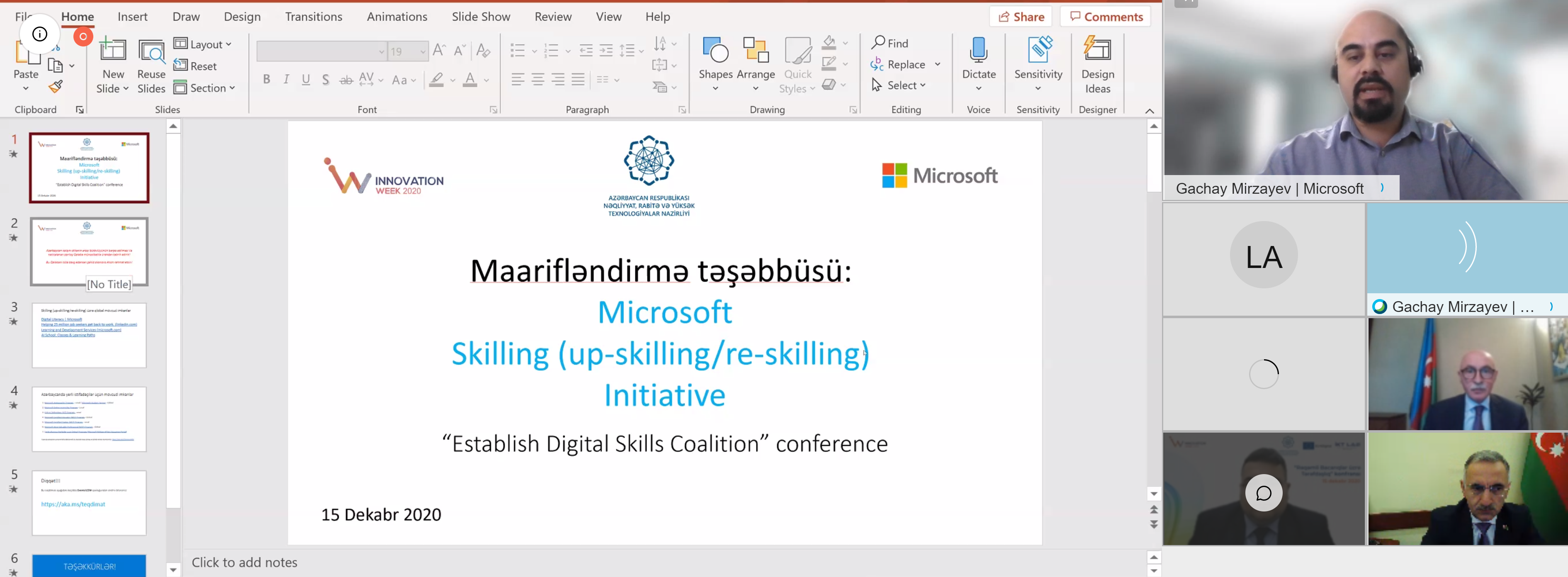Open Font dialog launcher
This screenshot has width=1568, height=577.
493,110
